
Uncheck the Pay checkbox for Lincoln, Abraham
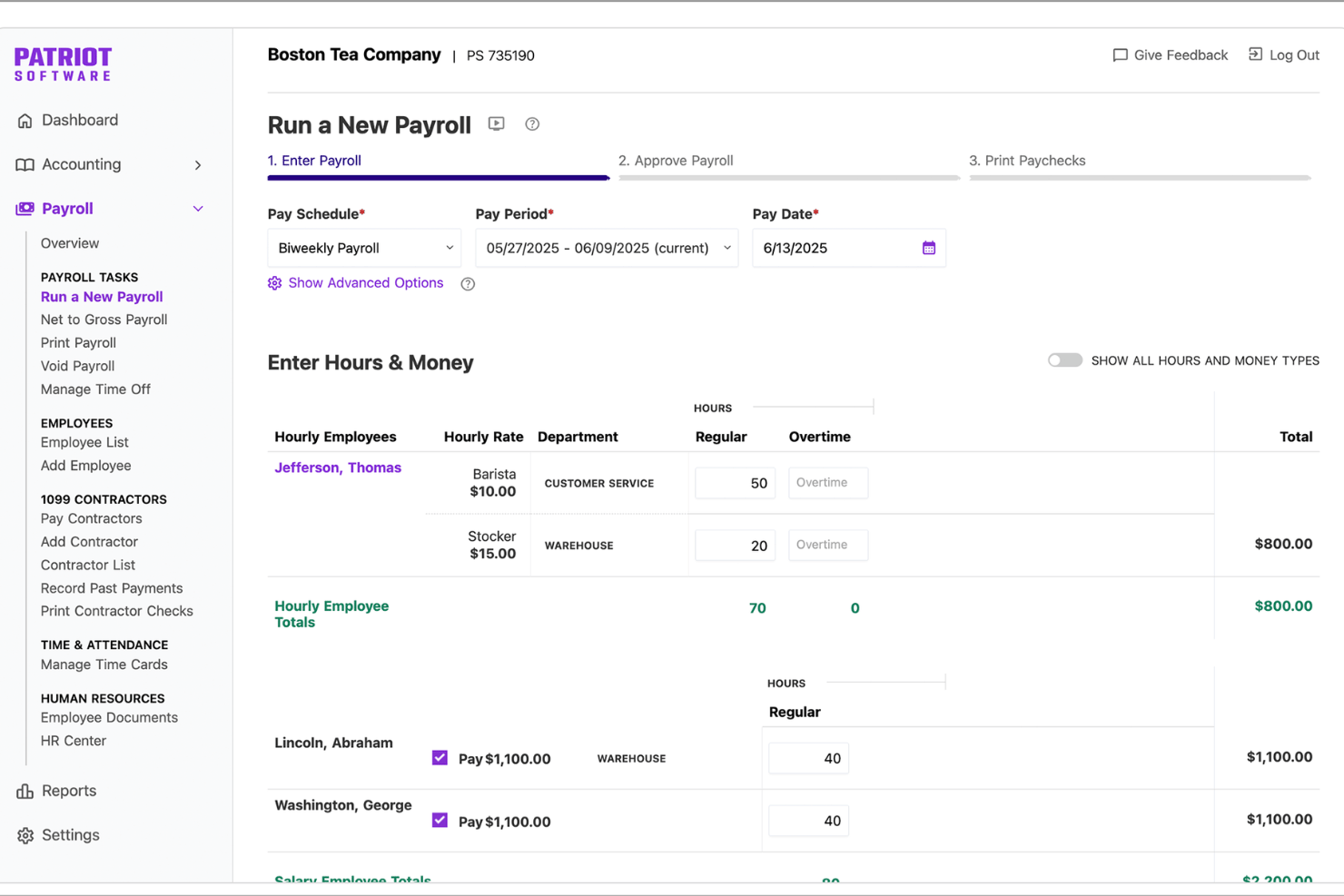coord(440,758)
